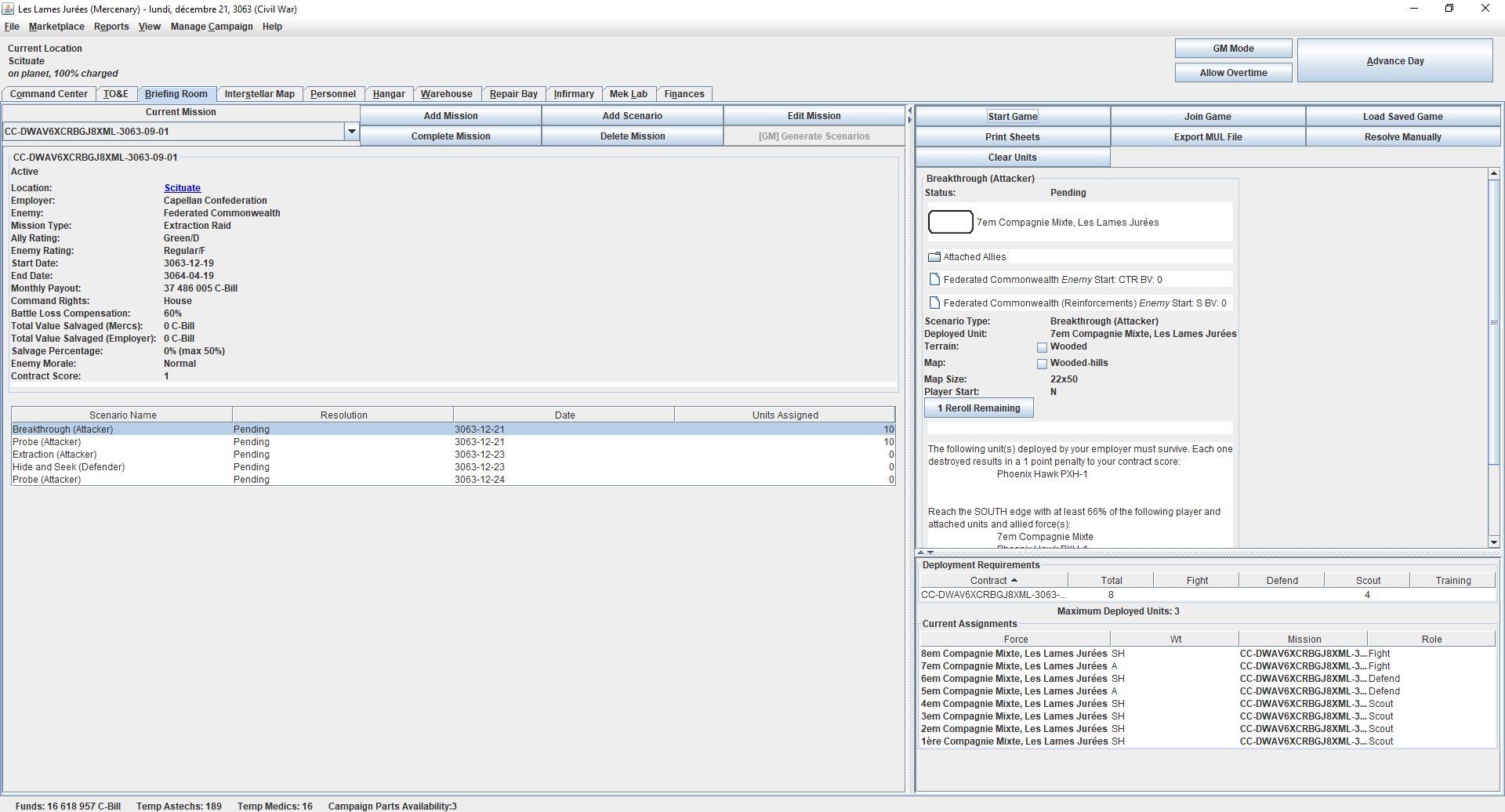Open the current mission dropdown selector
This screenshot has width=1505, height=812.
(351, 131)
